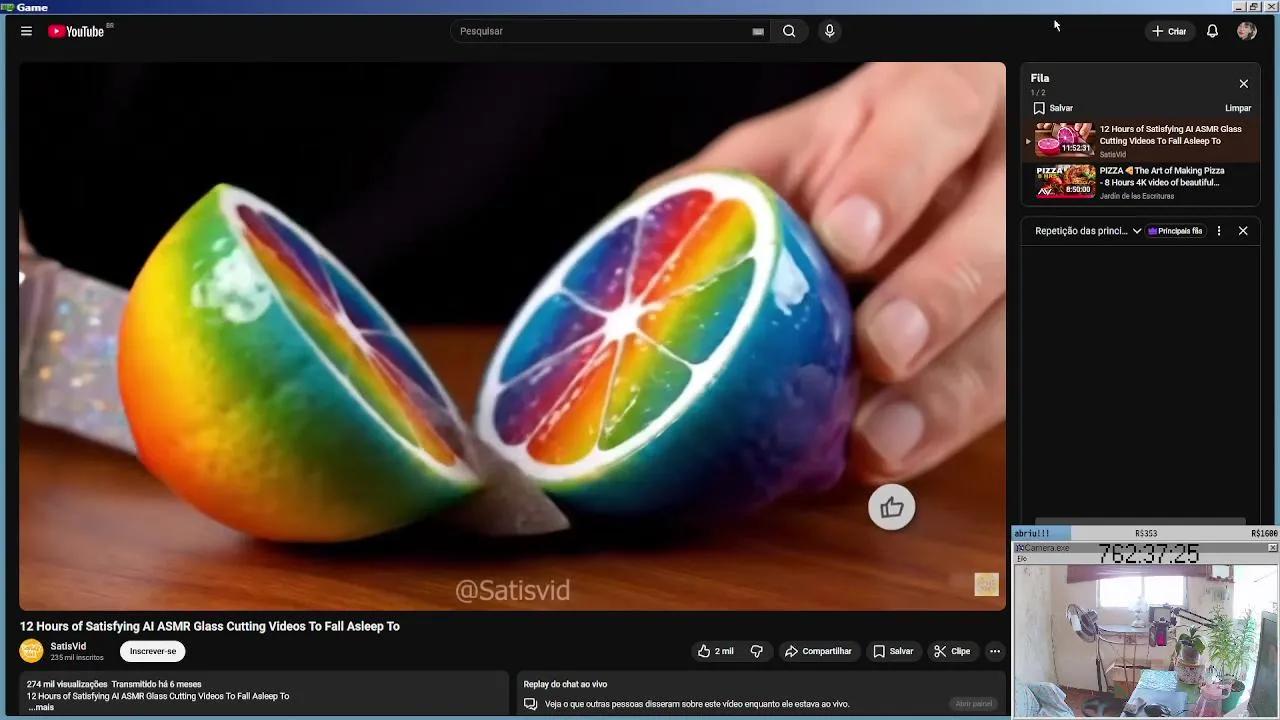Share the video via Compartilhar
The image size is (1280, 720).
pyautogui.click(x=819, y=651)
